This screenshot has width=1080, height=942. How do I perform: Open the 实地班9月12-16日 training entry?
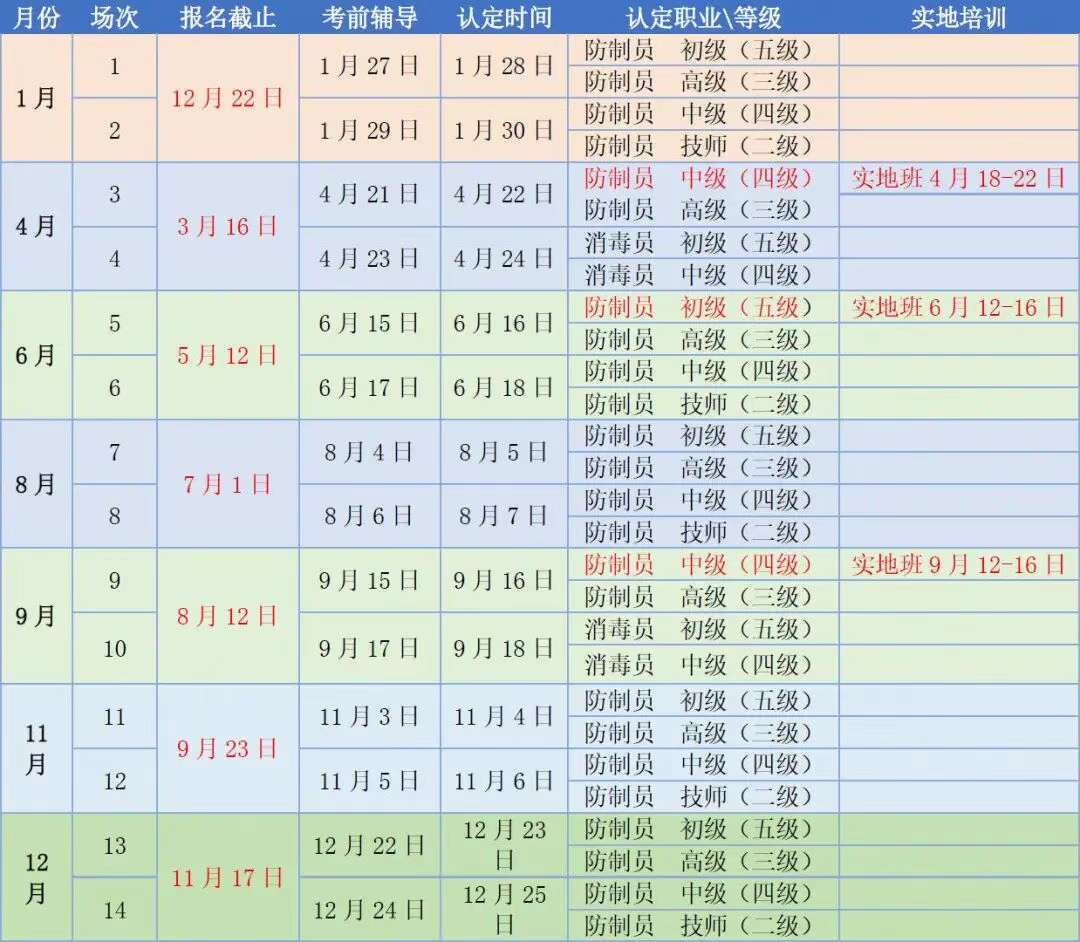(958, 564)
